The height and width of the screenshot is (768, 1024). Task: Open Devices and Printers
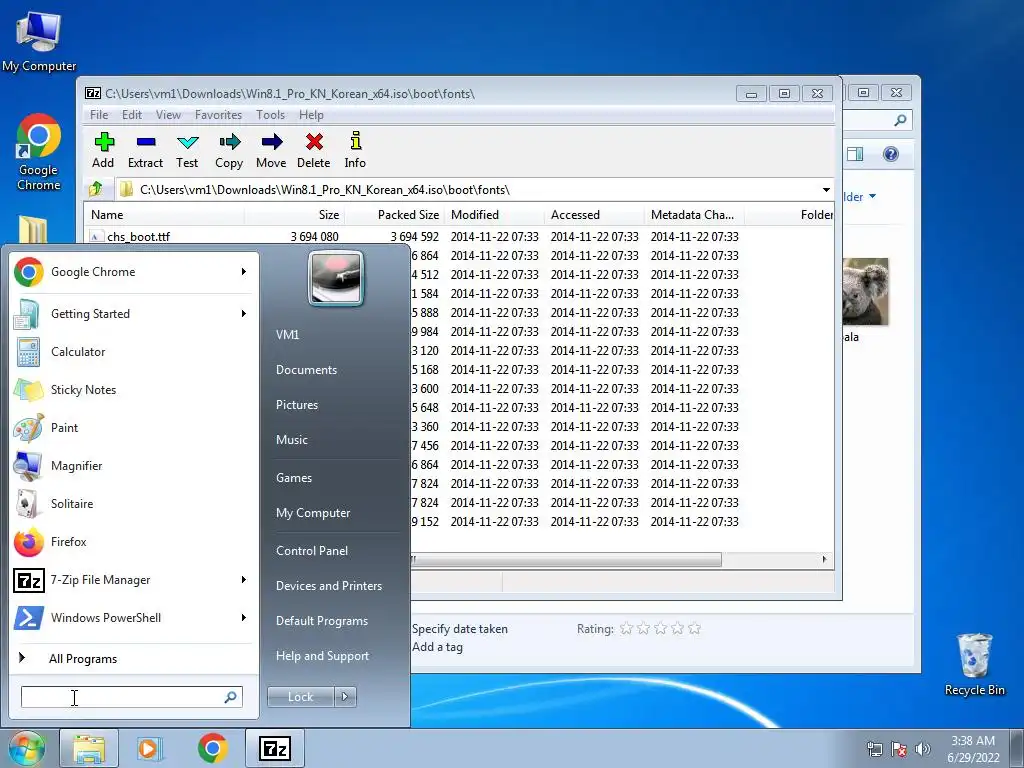[328, 586]
